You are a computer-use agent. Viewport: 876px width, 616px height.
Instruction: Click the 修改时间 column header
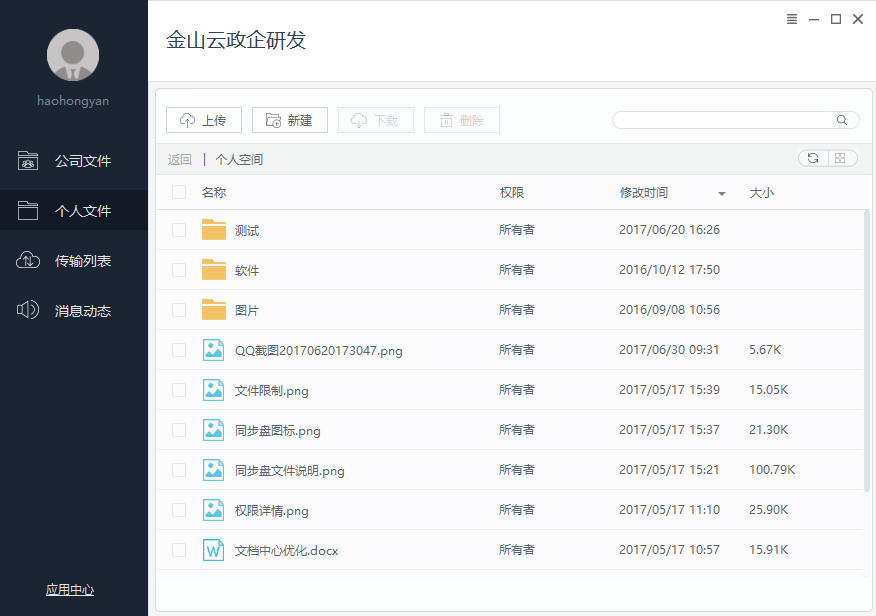644,193
